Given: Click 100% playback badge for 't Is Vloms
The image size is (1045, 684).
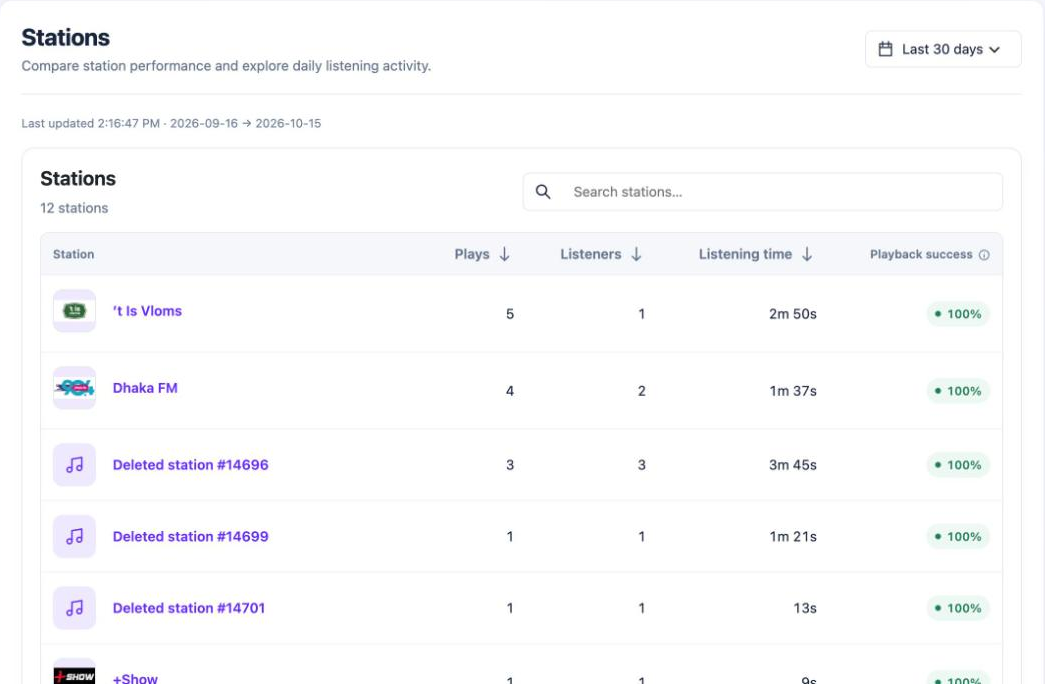Looking at the screenshot, I should [x=958, y=314].
